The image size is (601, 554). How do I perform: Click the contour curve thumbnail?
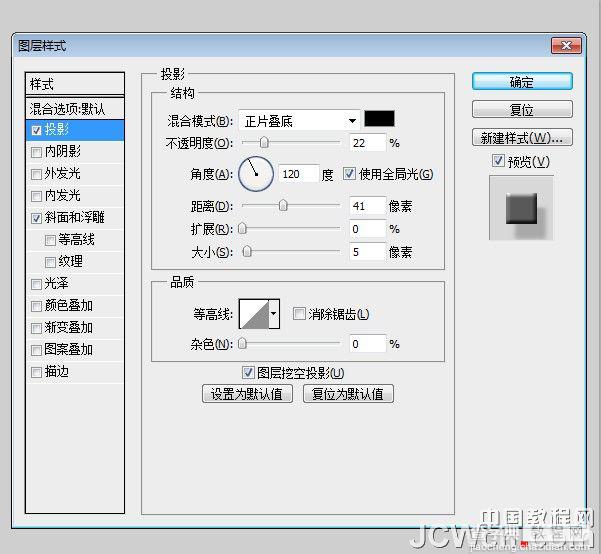tap(254, 314)
